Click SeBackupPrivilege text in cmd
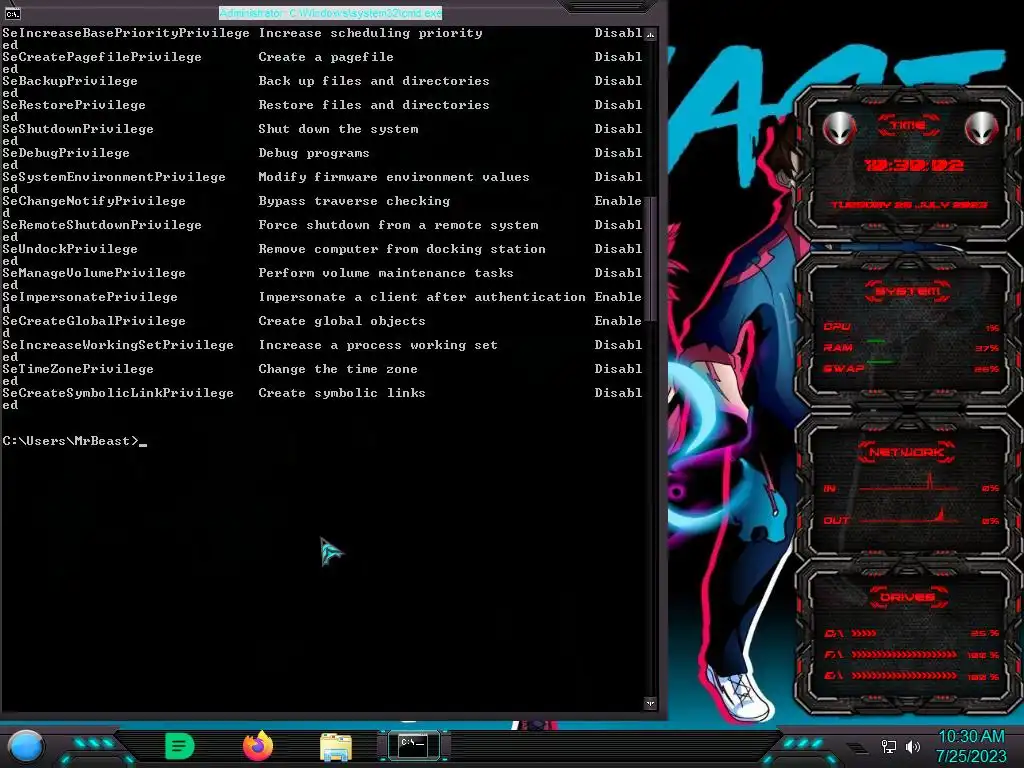 70,81
